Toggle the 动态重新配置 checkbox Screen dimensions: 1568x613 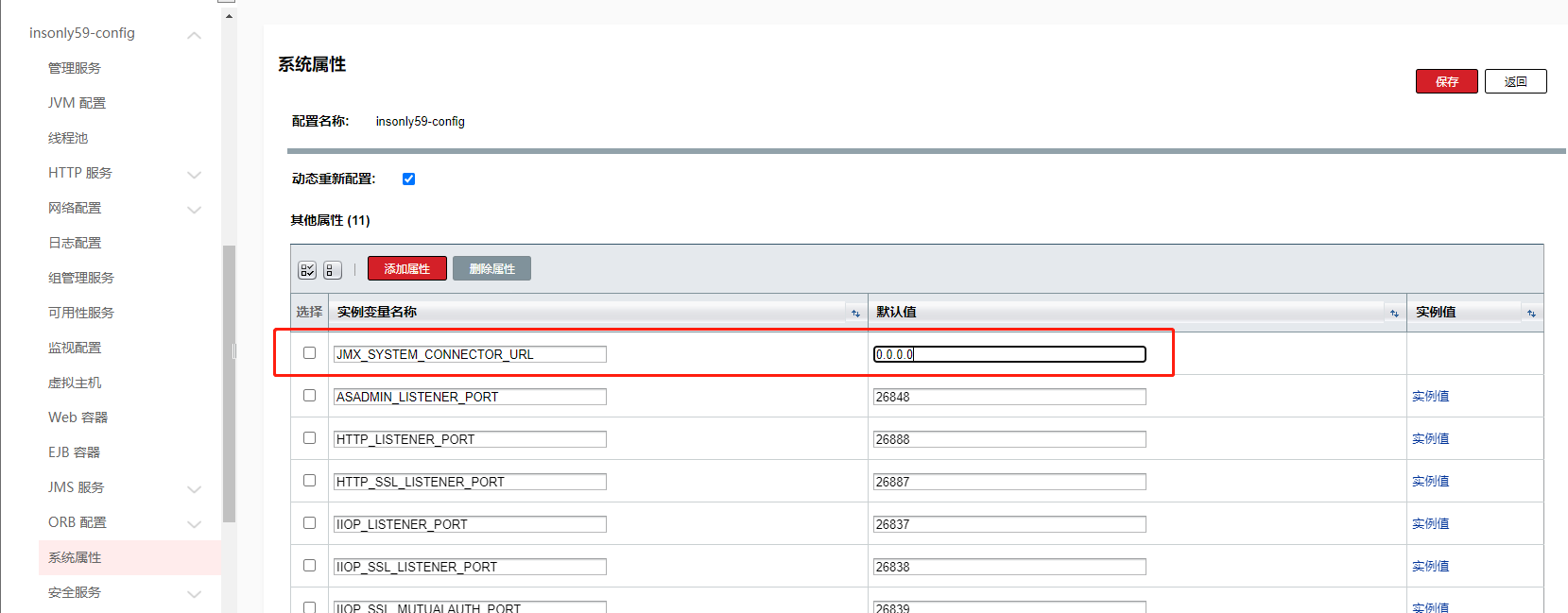[408, 179]
